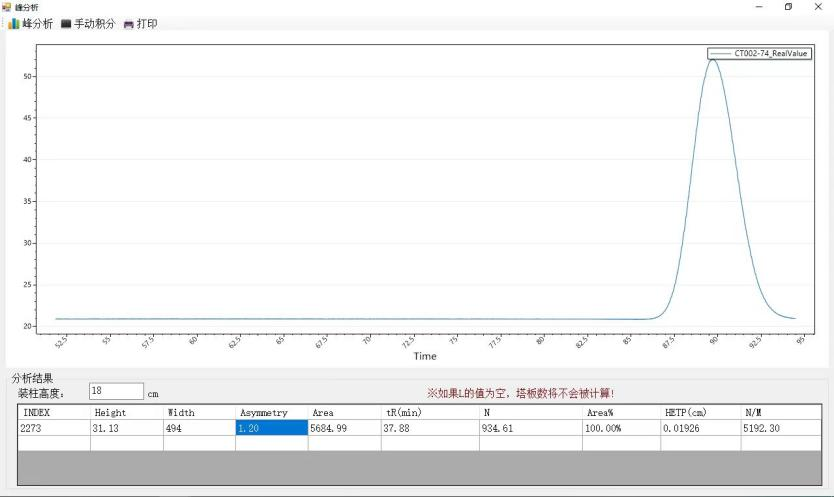The height and width of the screenshot is (497, 834).
Task: Click the empty second row of the results table
Action: 400,443
